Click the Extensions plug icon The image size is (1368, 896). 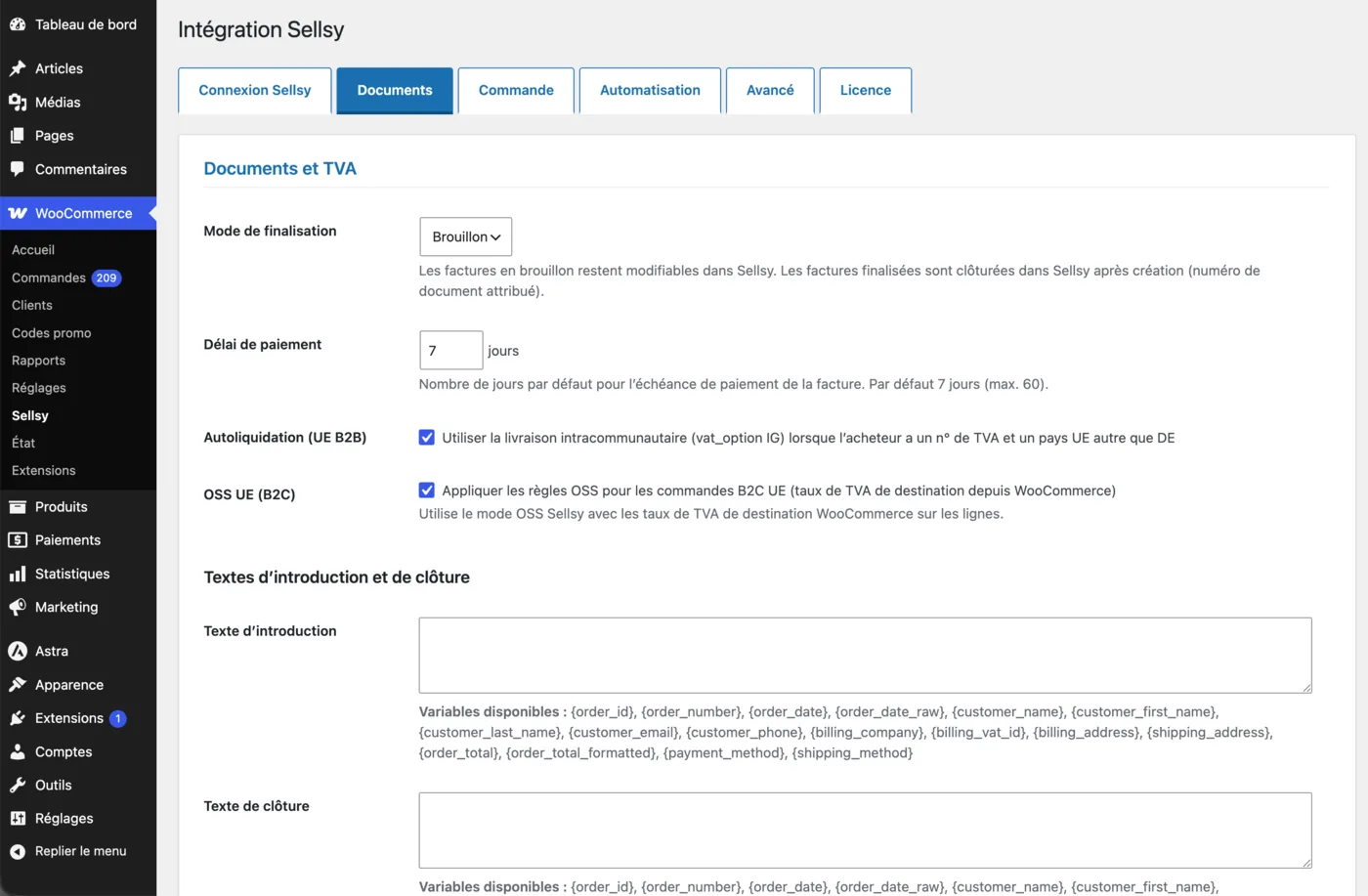coord(18,718)
